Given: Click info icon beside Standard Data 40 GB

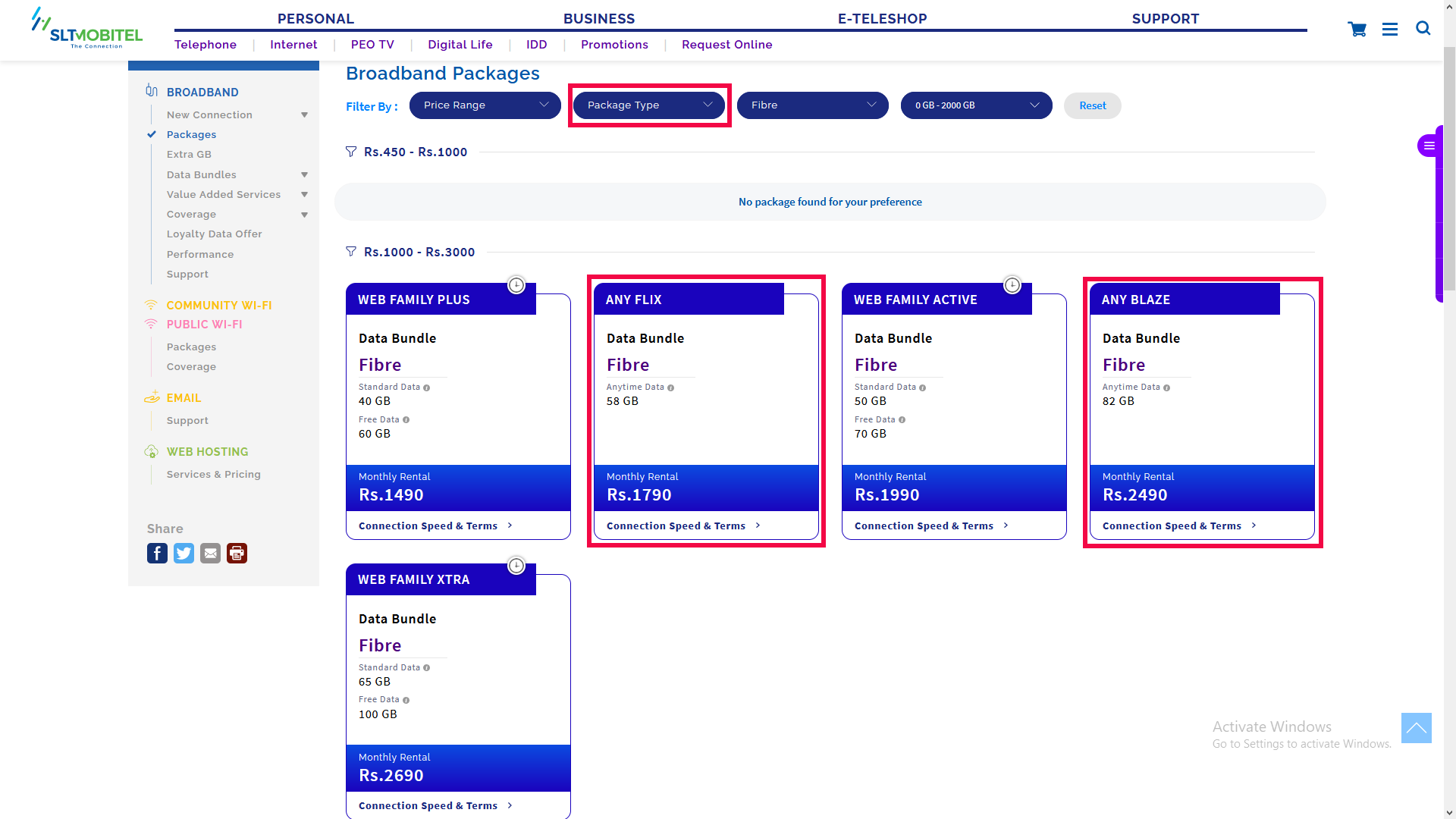Looking at the screenshot, I should tap(426, 388).
